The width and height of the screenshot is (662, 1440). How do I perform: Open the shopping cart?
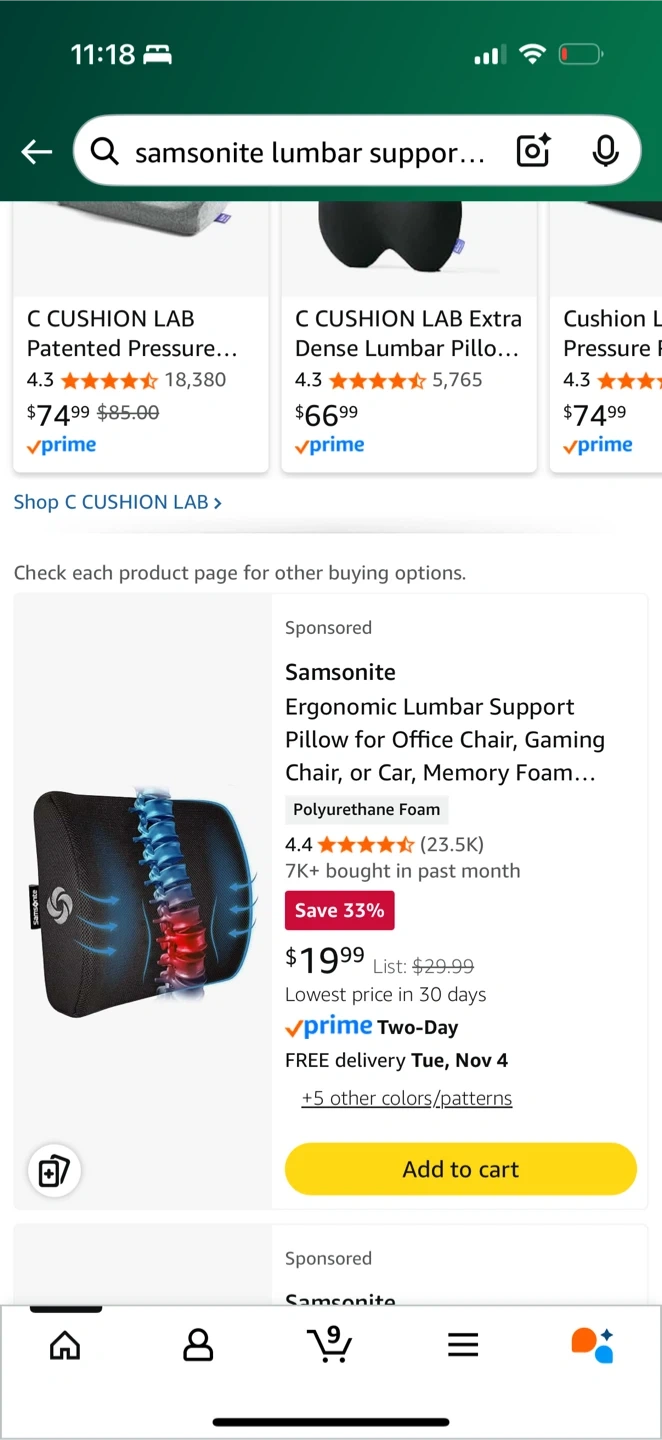330,1345
